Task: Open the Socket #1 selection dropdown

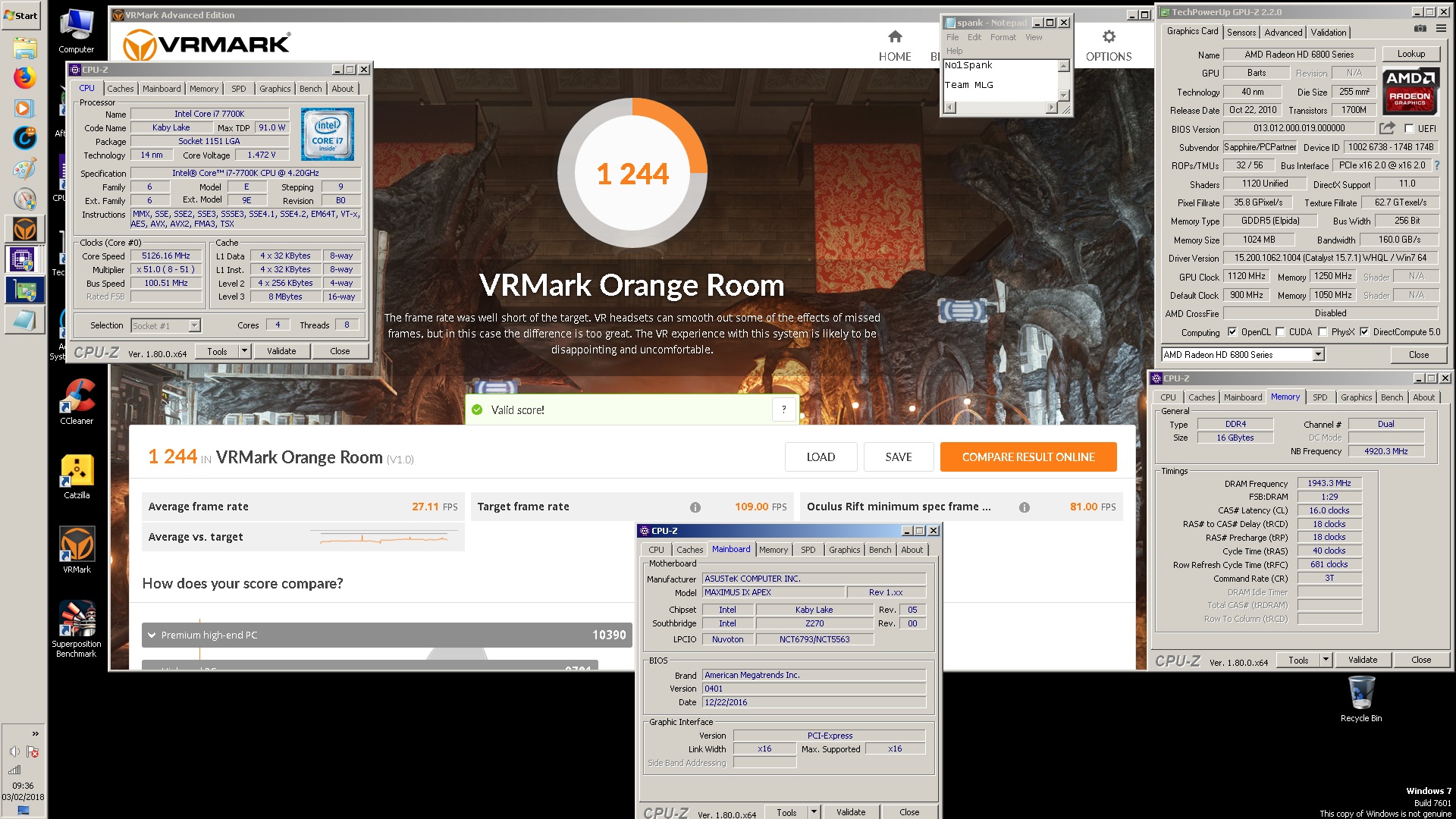Action: click(x=194, y=325)
